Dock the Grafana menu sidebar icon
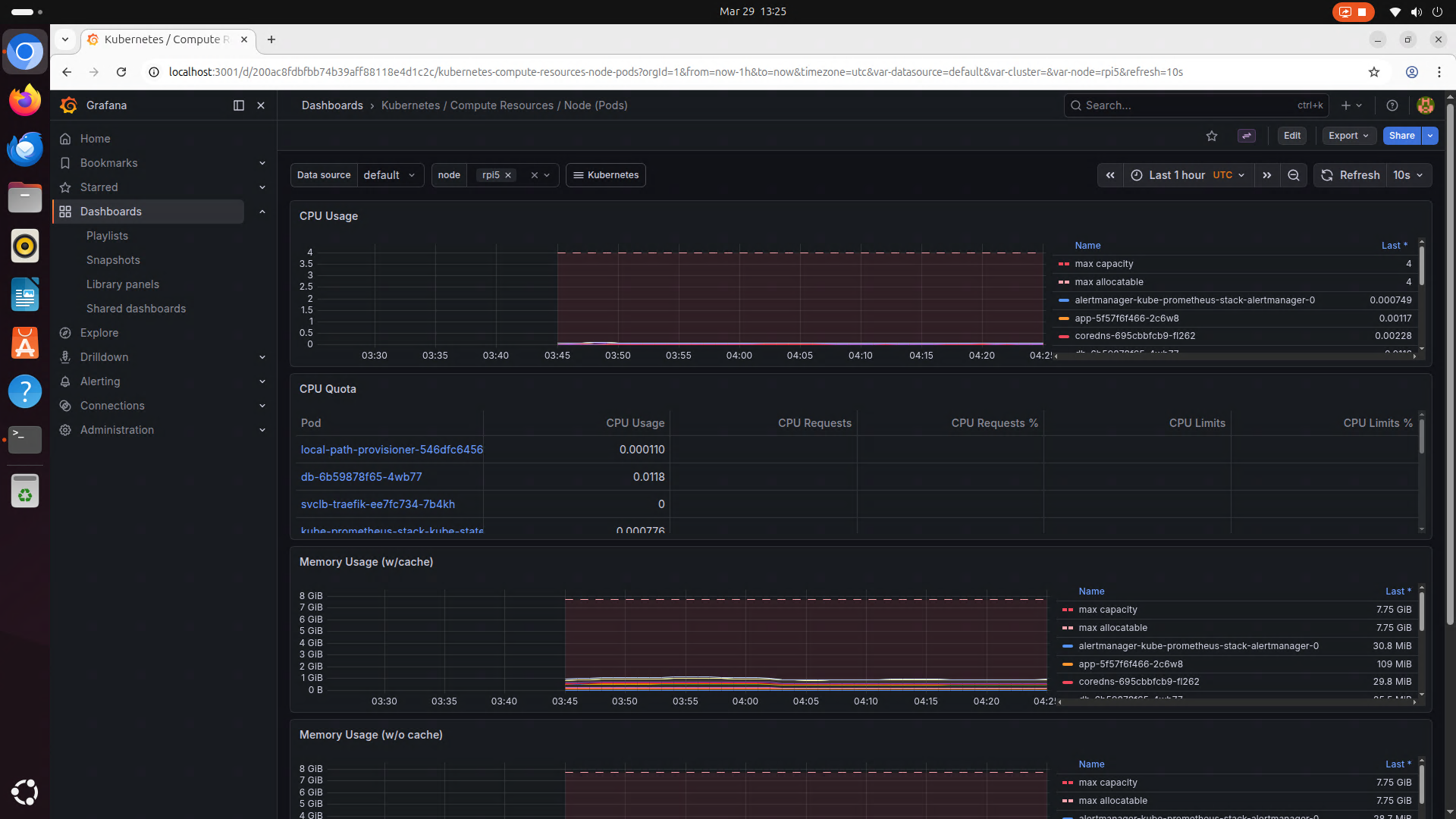 tap(239, 105)
